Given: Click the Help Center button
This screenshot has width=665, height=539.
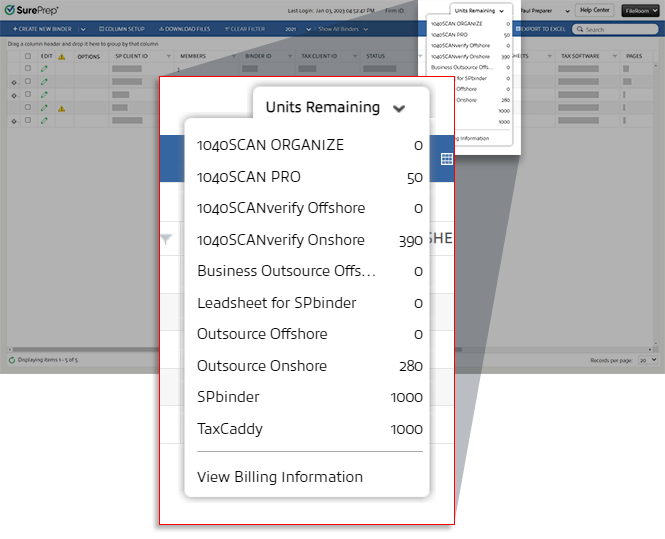Looking at the screenshot, I should 595,10.
